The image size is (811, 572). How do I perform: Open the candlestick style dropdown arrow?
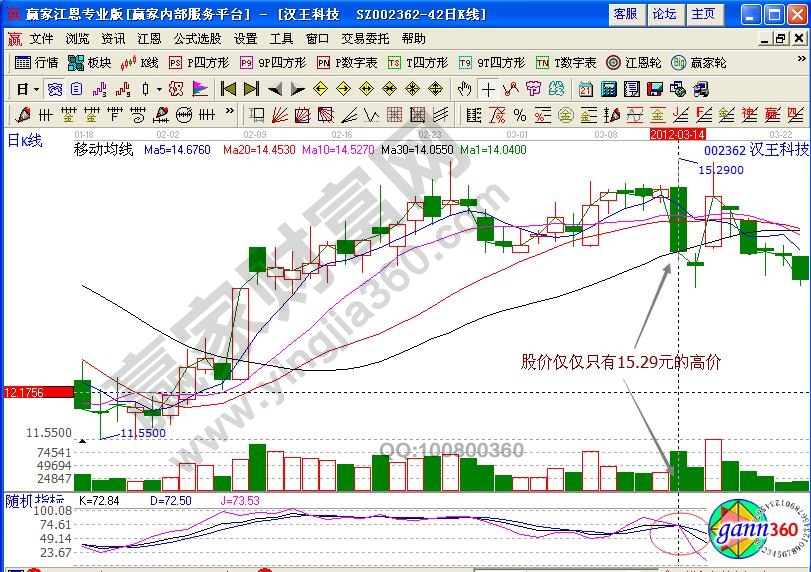[158, 88]
